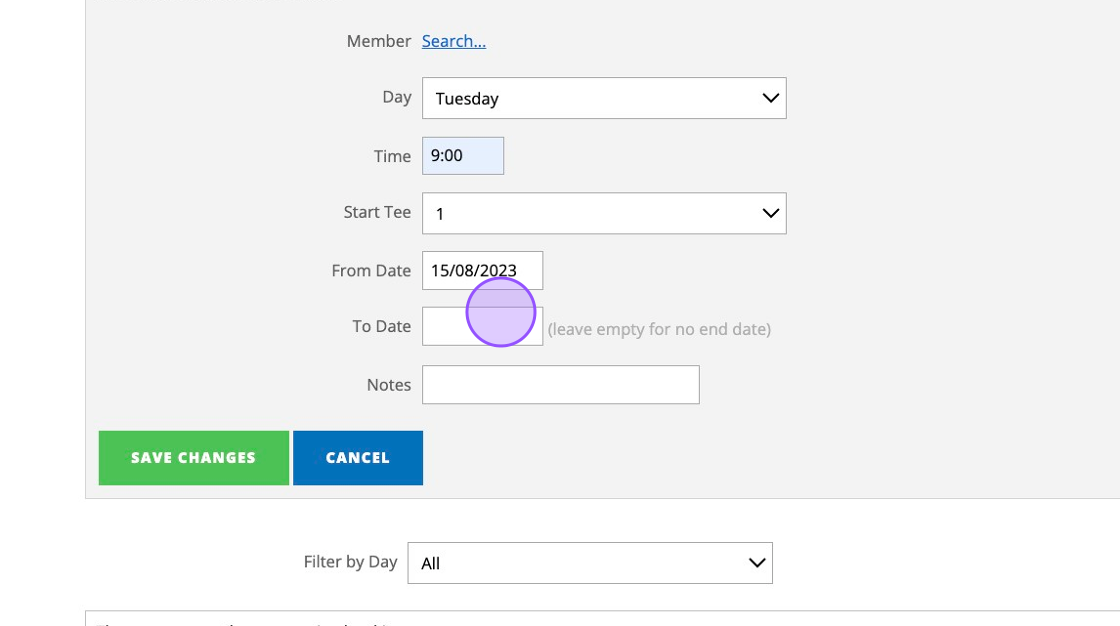Click the Member Search... link
This screenshot has height=626, width=1120.
click(x=453, y=41)
